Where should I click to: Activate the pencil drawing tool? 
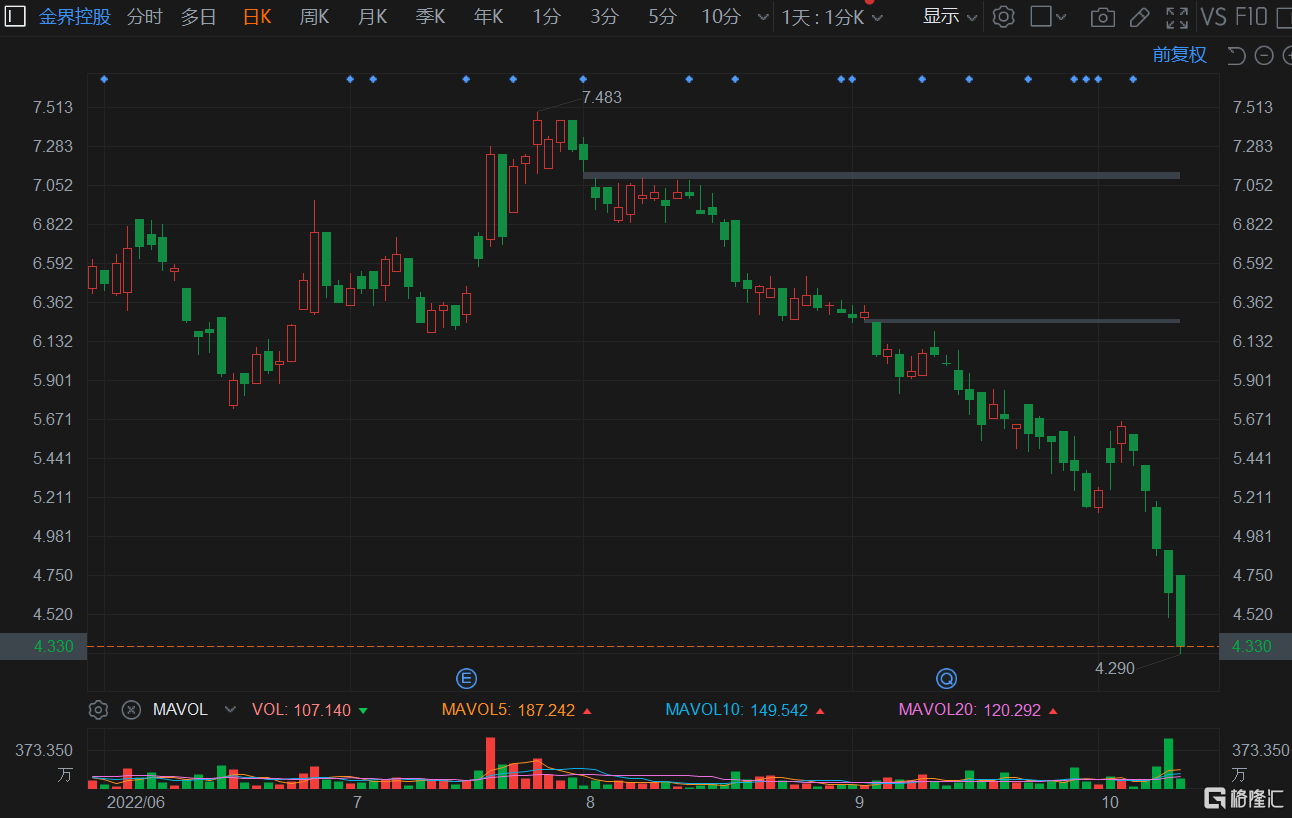click(x=1139, y=17)
